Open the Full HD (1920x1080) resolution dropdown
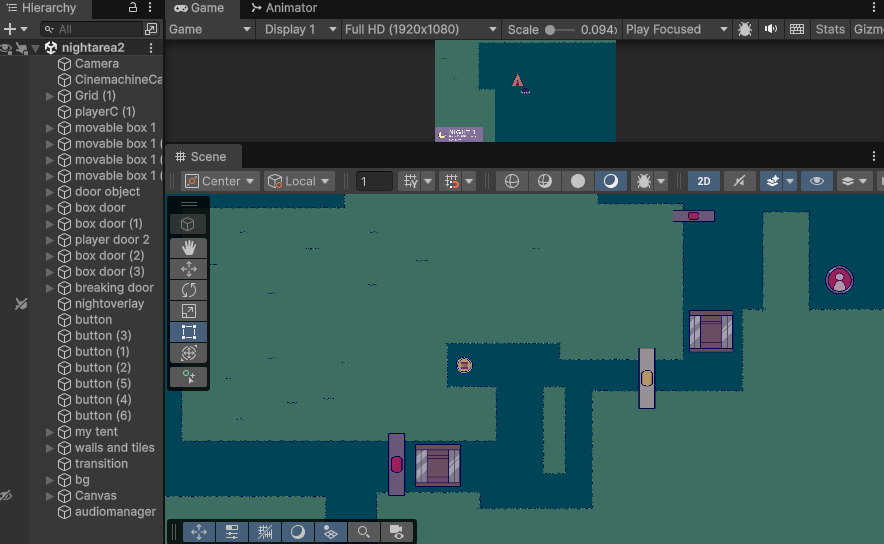Viewport: 884px width, 544px height. (420, 29)
